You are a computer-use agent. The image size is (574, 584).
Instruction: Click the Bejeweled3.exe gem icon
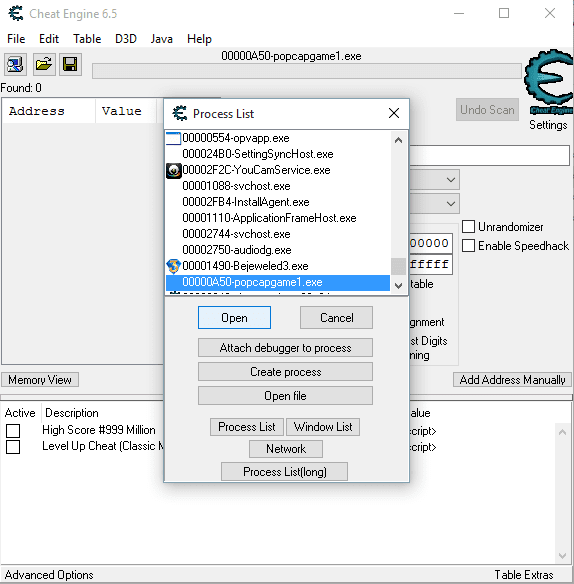tap(173, 266)
